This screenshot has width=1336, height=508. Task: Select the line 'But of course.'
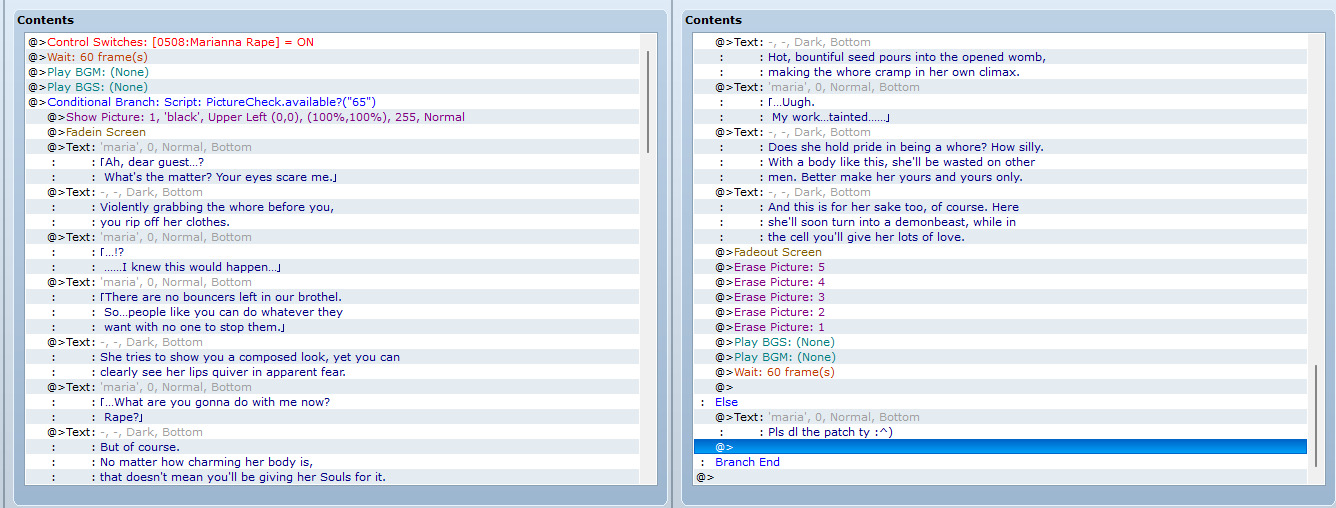click(x=332, y=447)
